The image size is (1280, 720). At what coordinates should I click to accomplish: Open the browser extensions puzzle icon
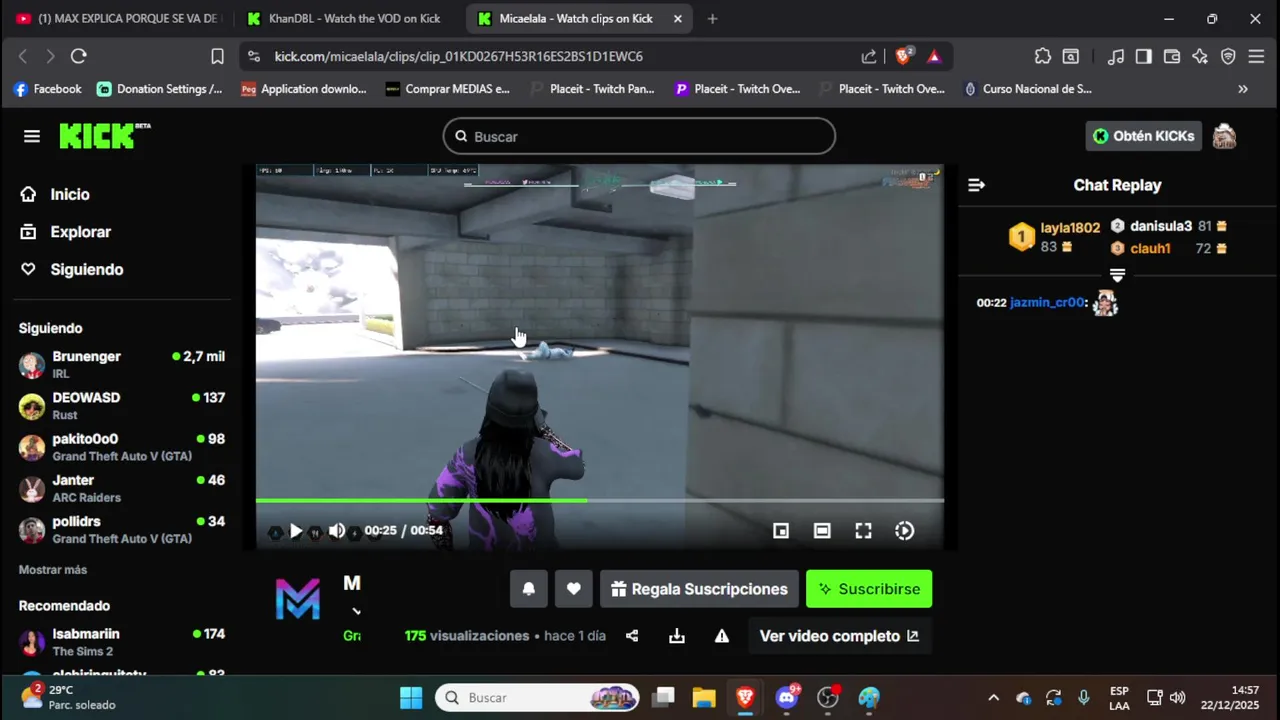click(x=1043, y=57)
